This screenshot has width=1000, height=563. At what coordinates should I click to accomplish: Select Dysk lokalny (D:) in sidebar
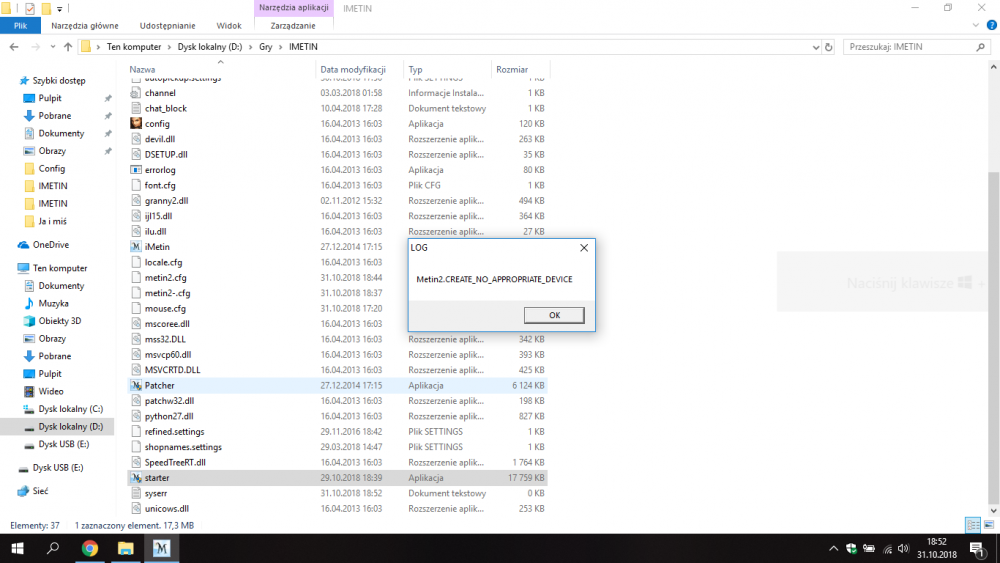[x=70, y=427]
